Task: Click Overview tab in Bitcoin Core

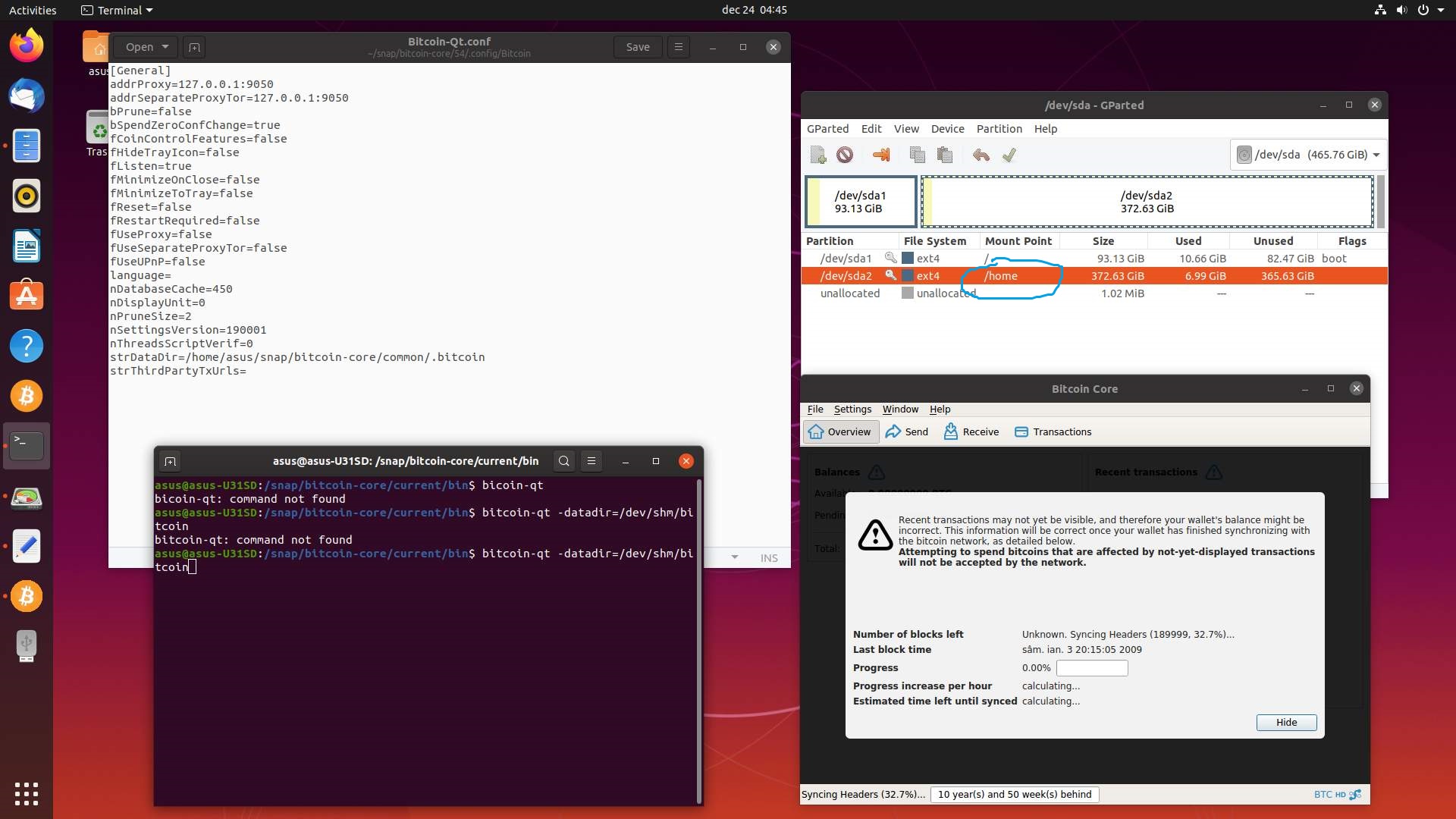Action: coord(840,431)
